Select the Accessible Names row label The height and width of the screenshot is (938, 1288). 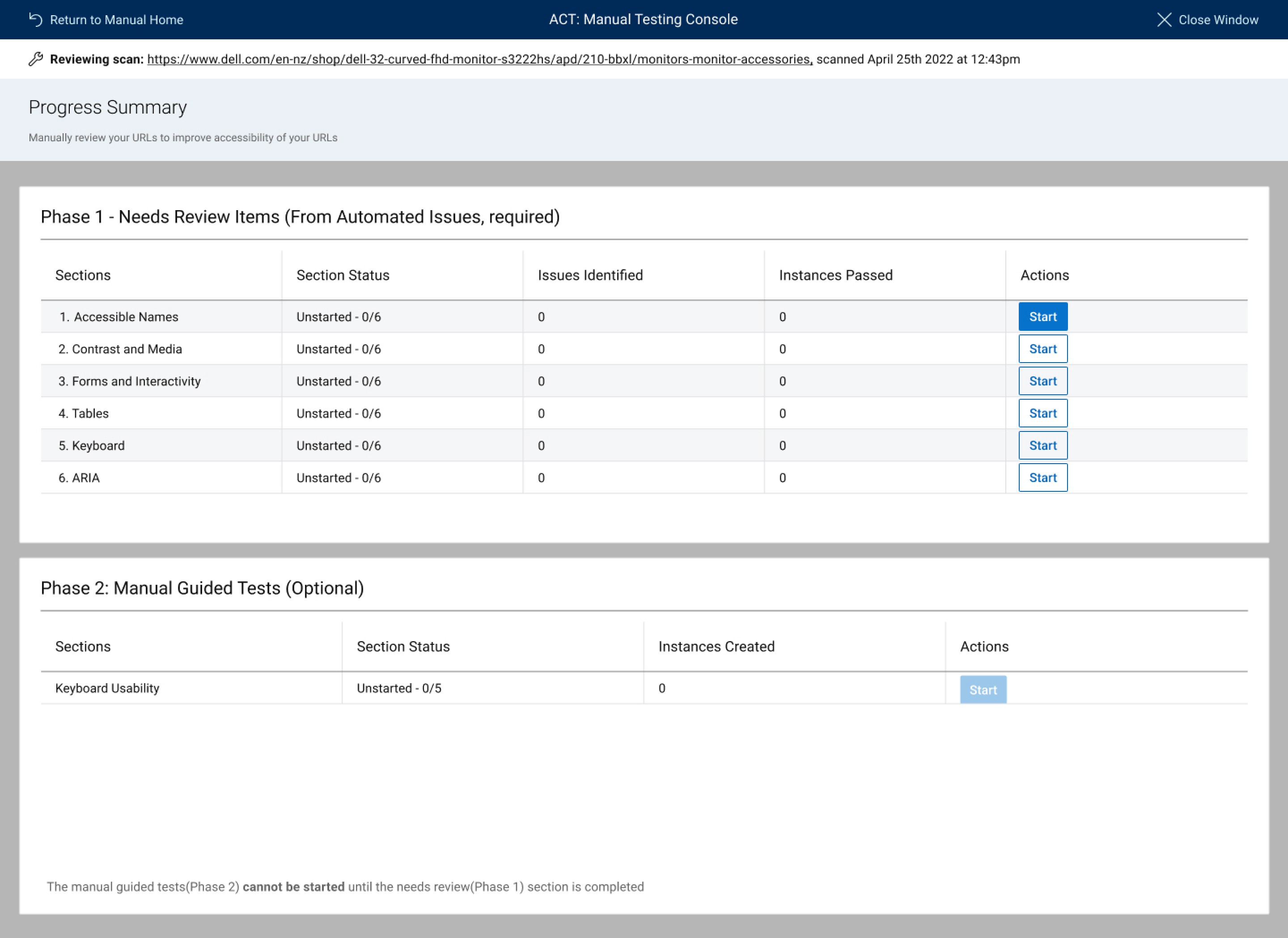126,317
